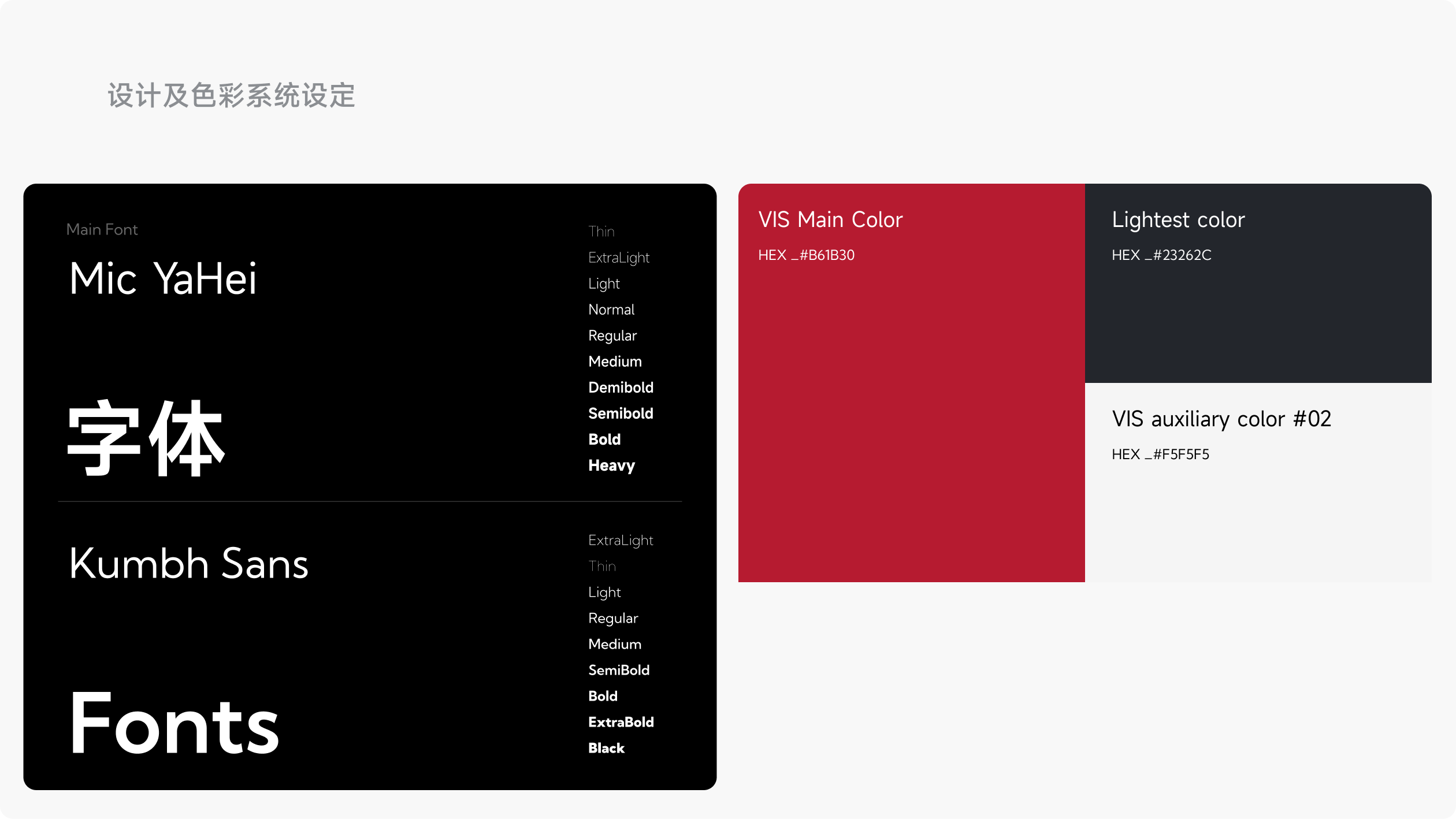Click the Lightest color title text
The image size is (1456, 819).
(1178, 220)
